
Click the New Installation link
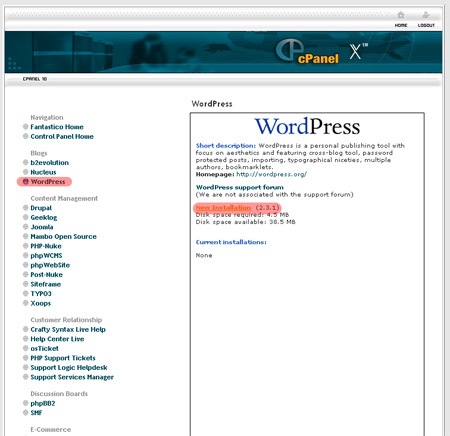223,208
